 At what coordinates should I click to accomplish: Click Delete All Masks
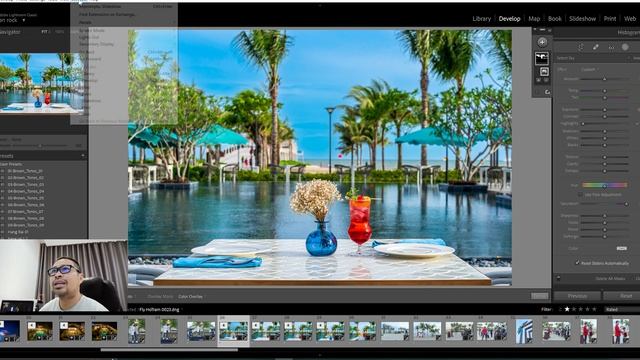click(610, 278)
